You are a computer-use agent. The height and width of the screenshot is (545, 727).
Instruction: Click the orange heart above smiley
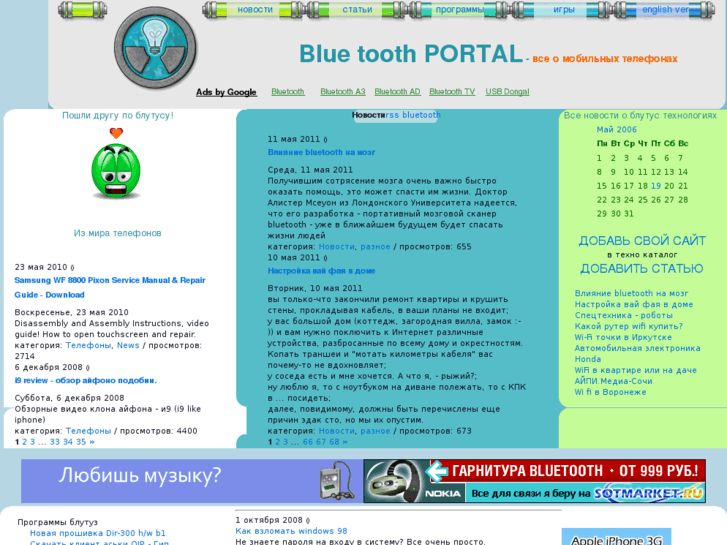(x=116, y=133)
